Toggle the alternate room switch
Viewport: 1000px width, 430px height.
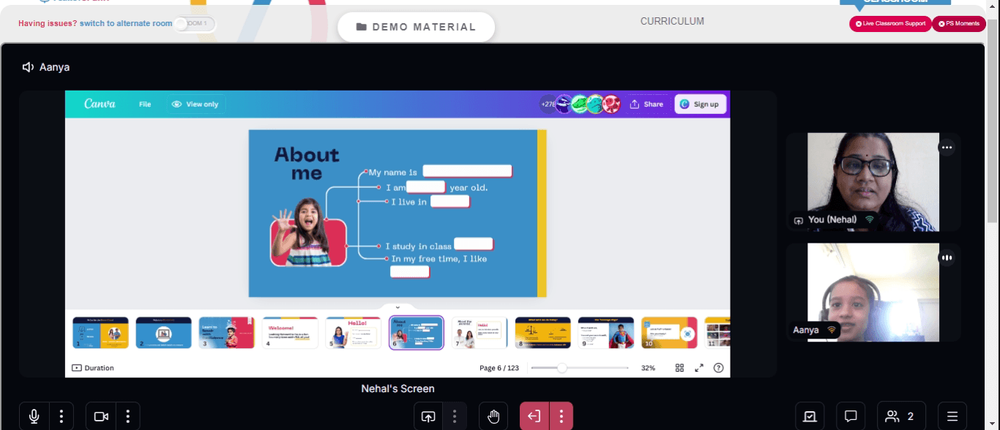[195, 24]
